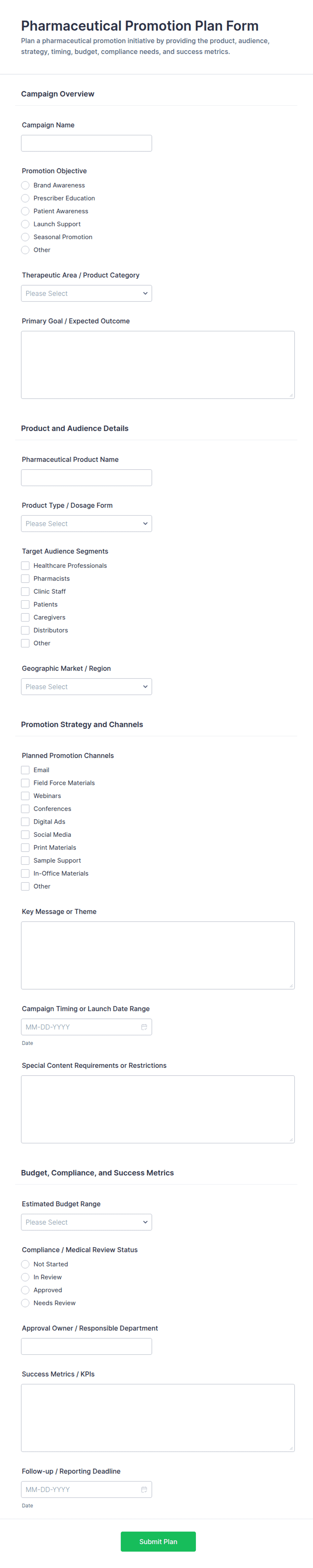Select Needs Review compliance status
313x1568 pixels.
pos(26,1303)
